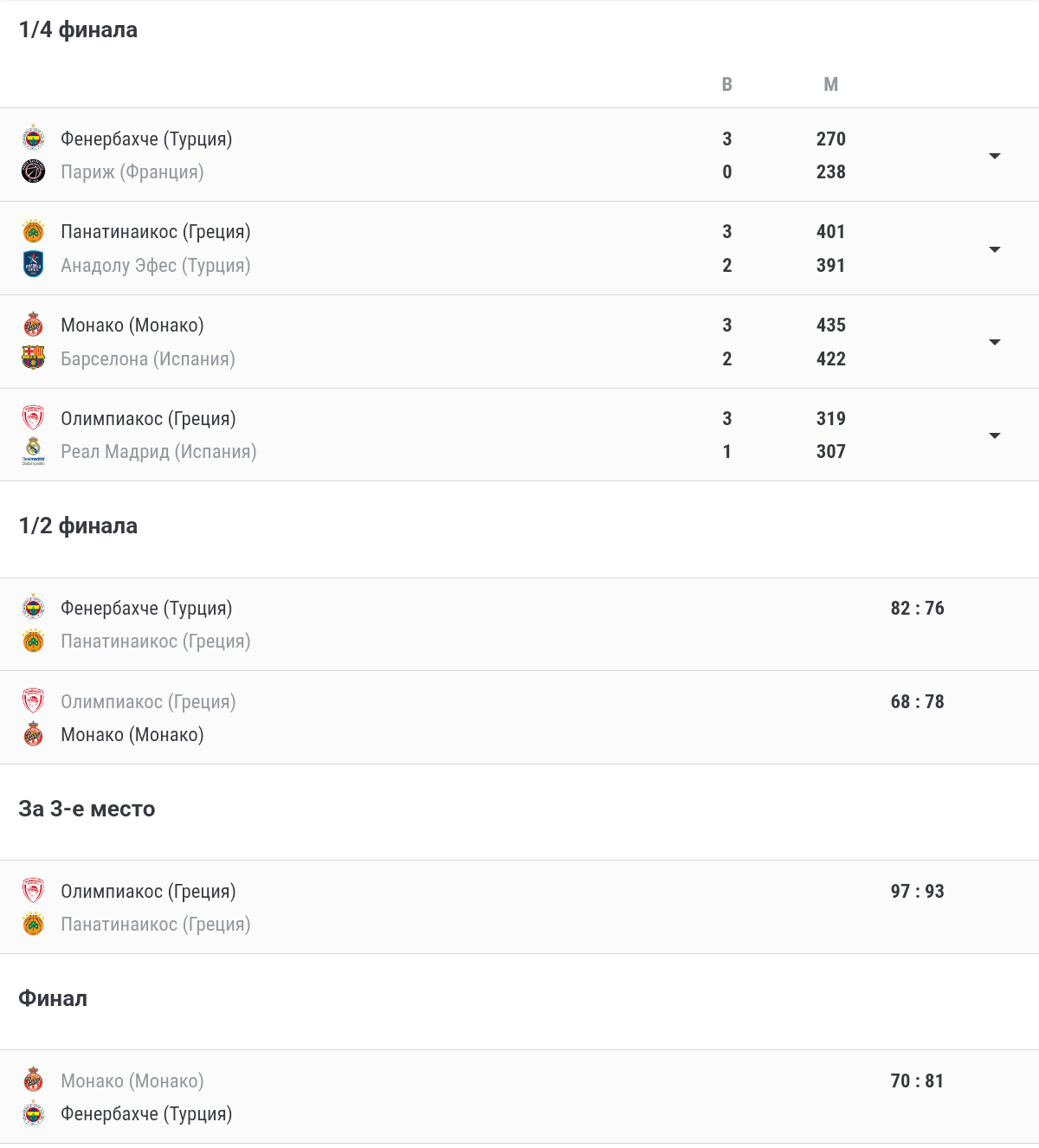Expand the Monaco vs Barcelona series
The image size is (1039, 1148).
(x=995, y=342)
